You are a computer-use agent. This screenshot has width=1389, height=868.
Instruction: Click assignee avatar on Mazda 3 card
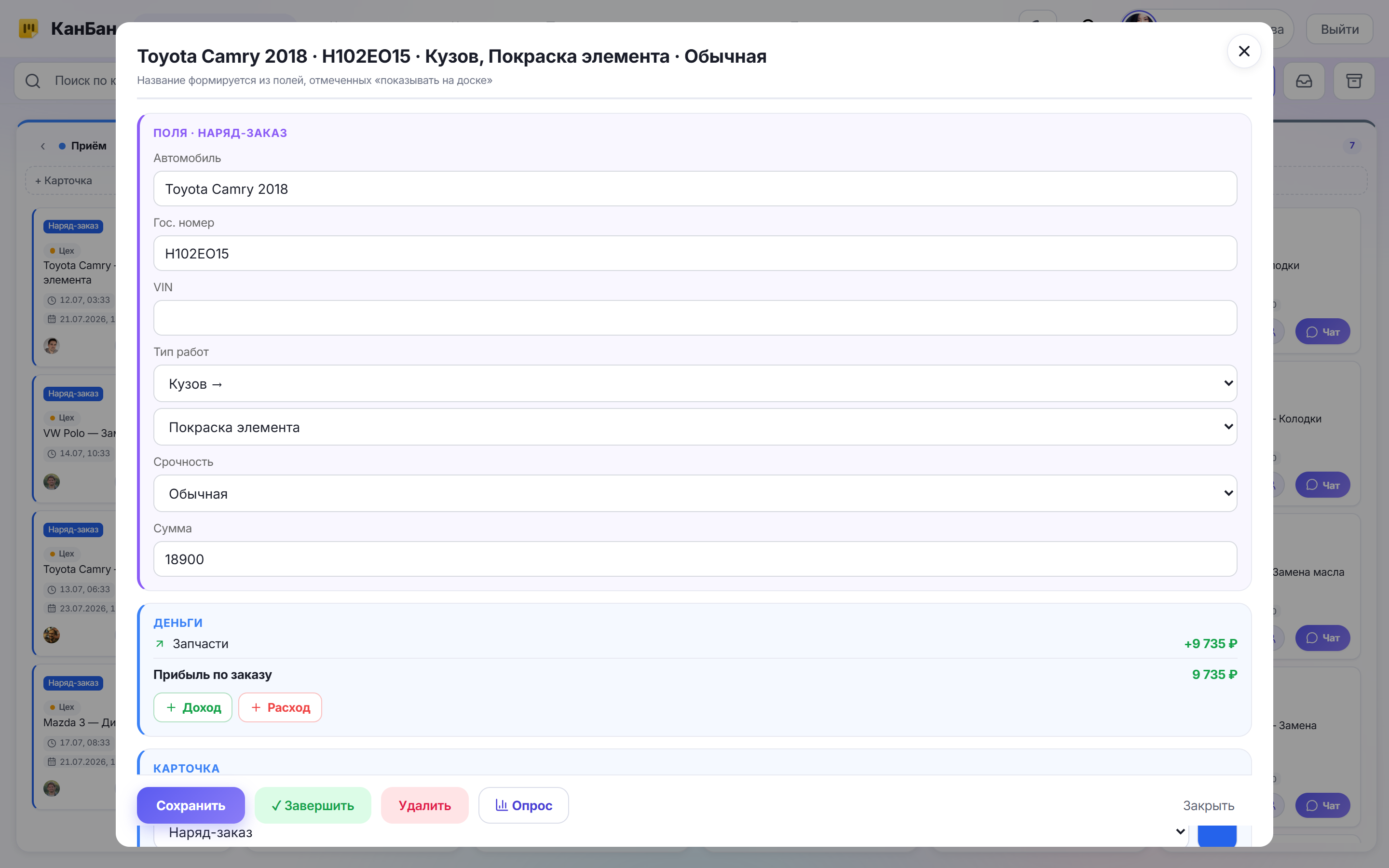tap(52, 788)
